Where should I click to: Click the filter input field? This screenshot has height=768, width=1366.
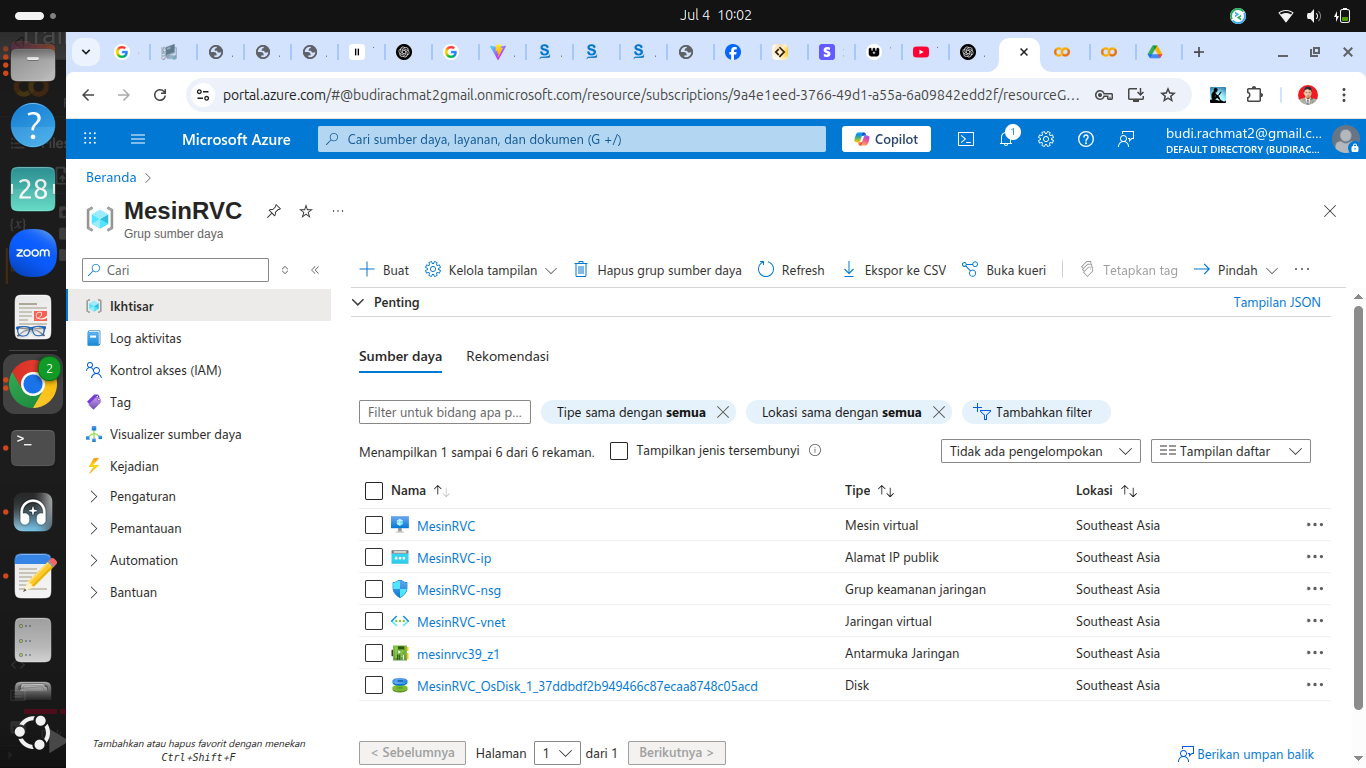click(x=444, y=412)
